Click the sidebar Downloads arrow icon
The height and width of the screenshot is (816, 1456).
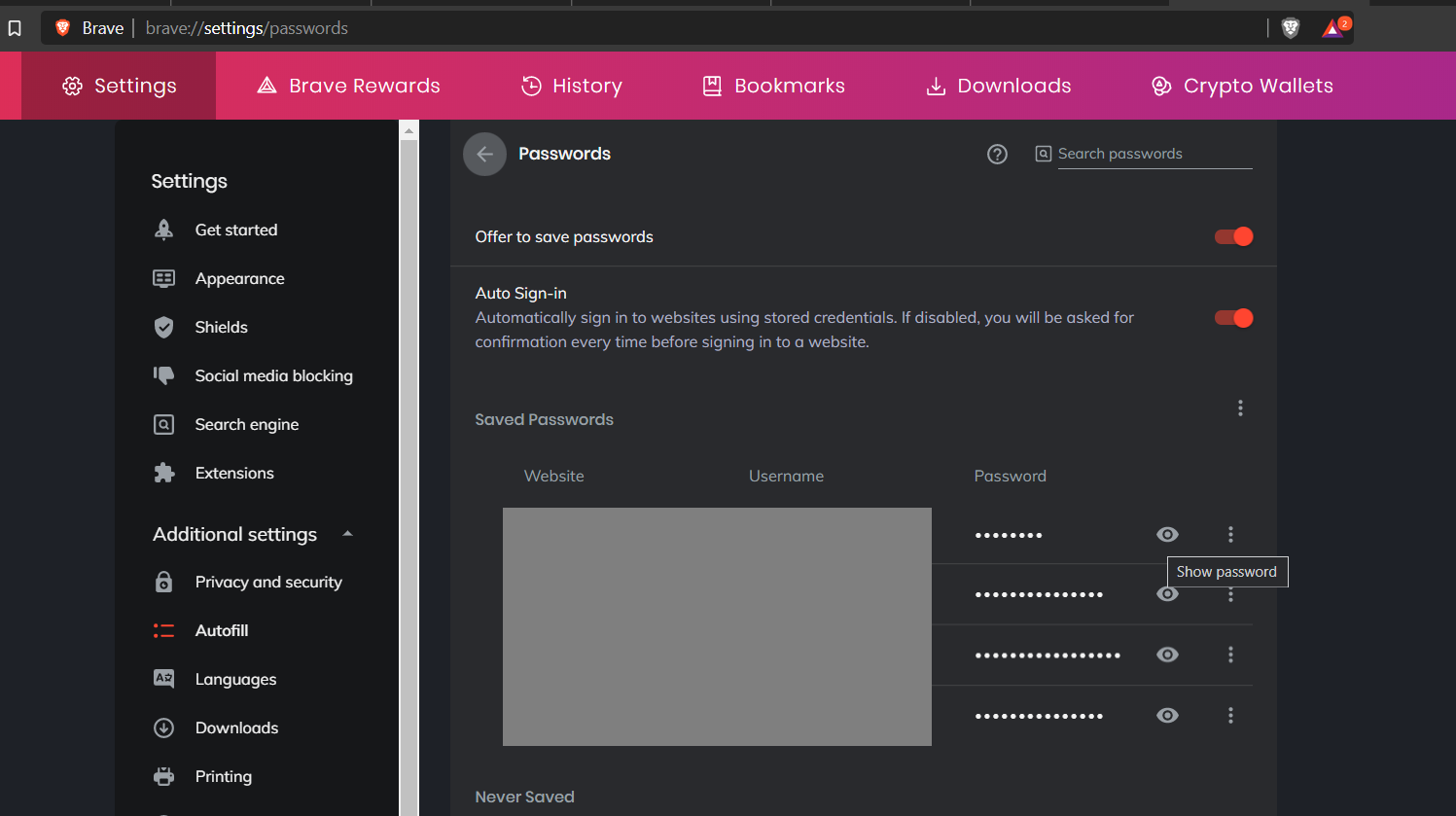(x=163, y=727)
